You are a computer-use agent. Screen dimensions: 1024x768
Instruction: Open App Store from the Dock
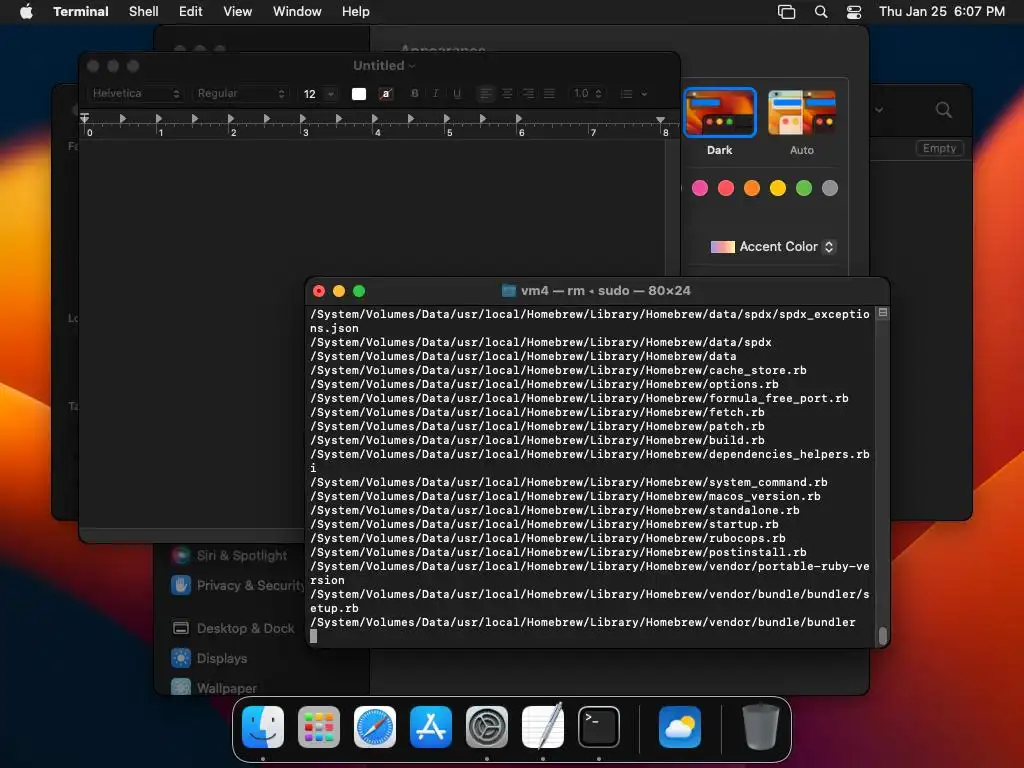pyautogui.click(x=431, y=726)
